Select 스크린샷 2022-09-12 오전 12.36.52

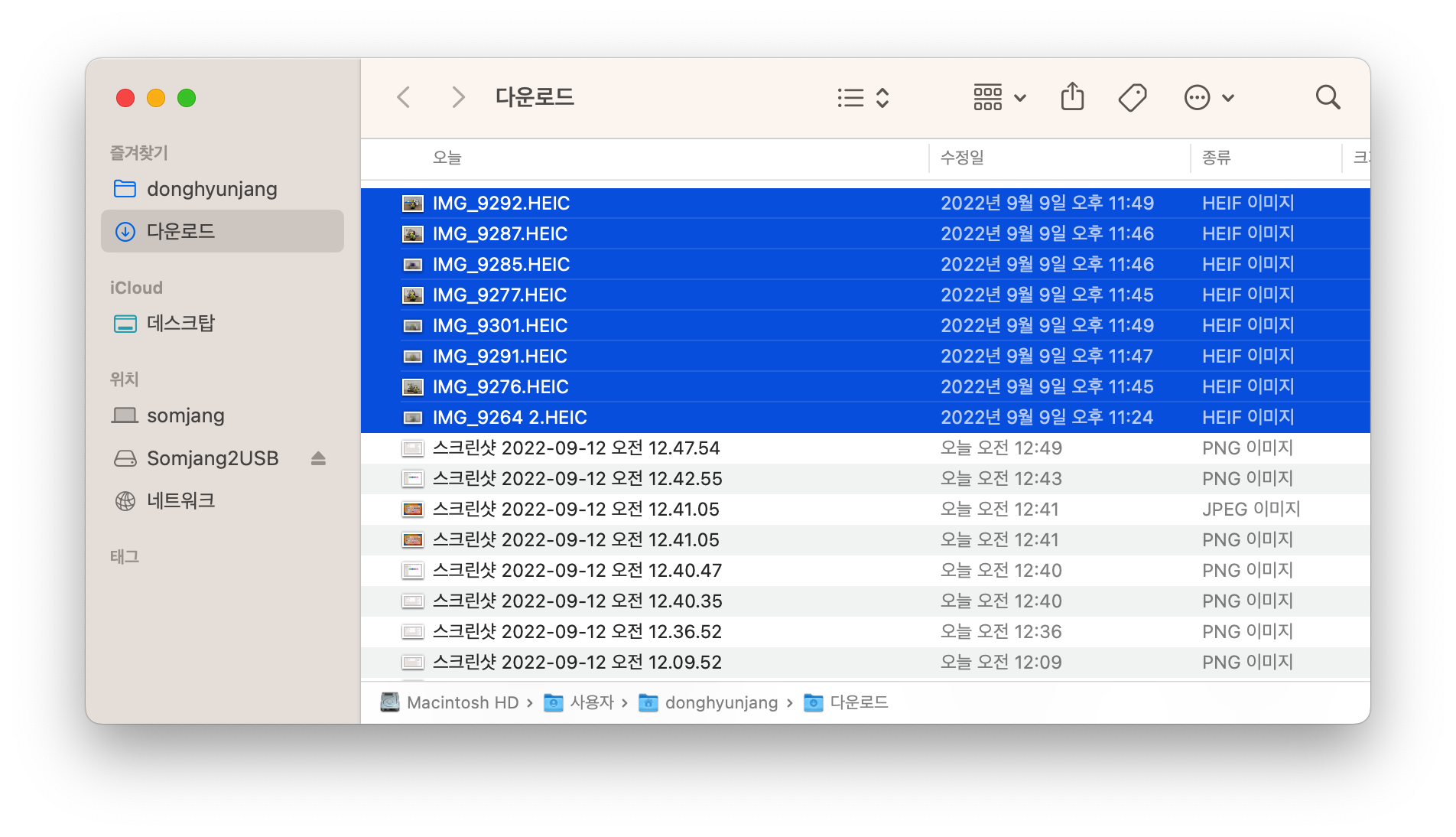[866, 631]
